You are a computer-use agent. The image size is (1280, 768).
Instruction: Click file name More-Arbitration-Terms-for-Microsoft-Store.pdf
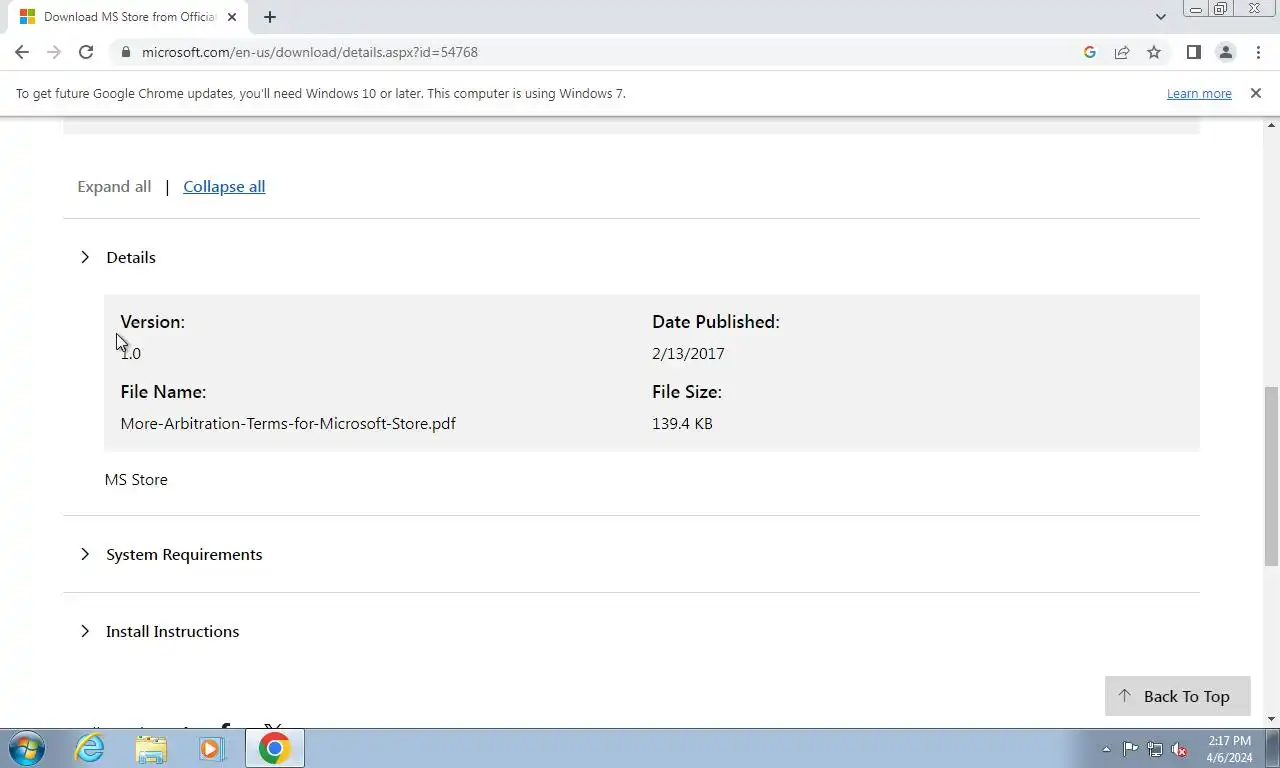[288, 423]
